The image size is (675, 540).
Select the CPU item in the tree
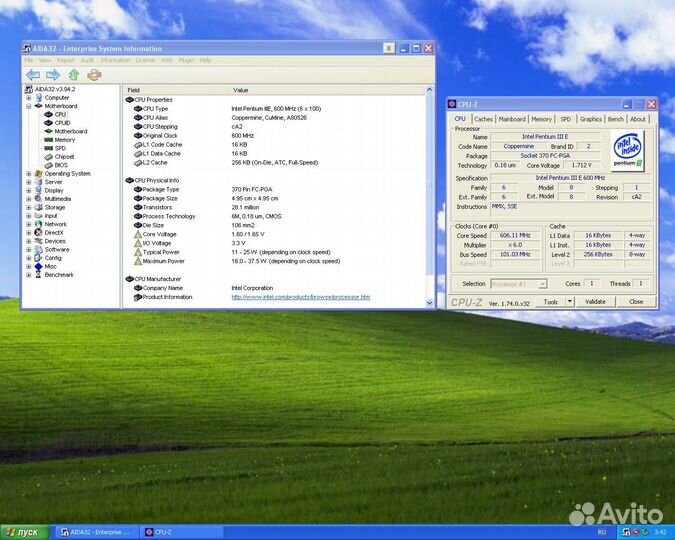60,115
